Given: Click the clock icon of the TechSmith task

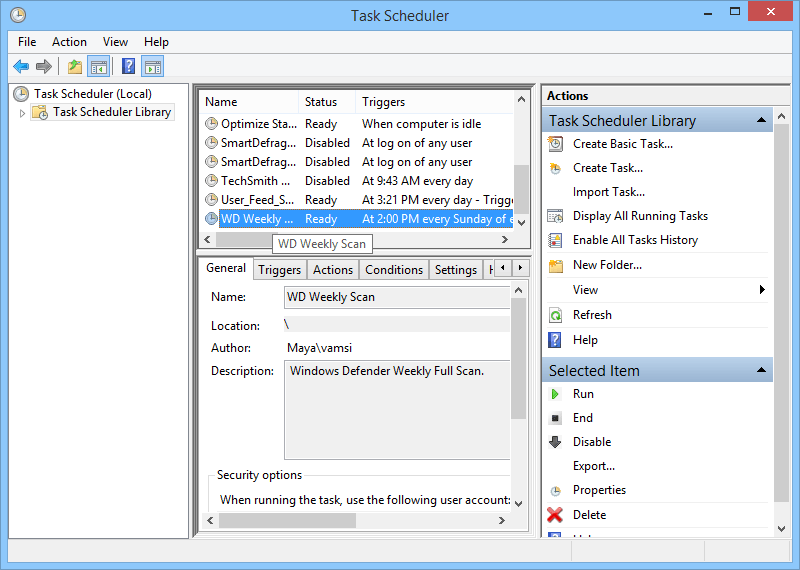Looking at the screenshot, I should (211, 181).
